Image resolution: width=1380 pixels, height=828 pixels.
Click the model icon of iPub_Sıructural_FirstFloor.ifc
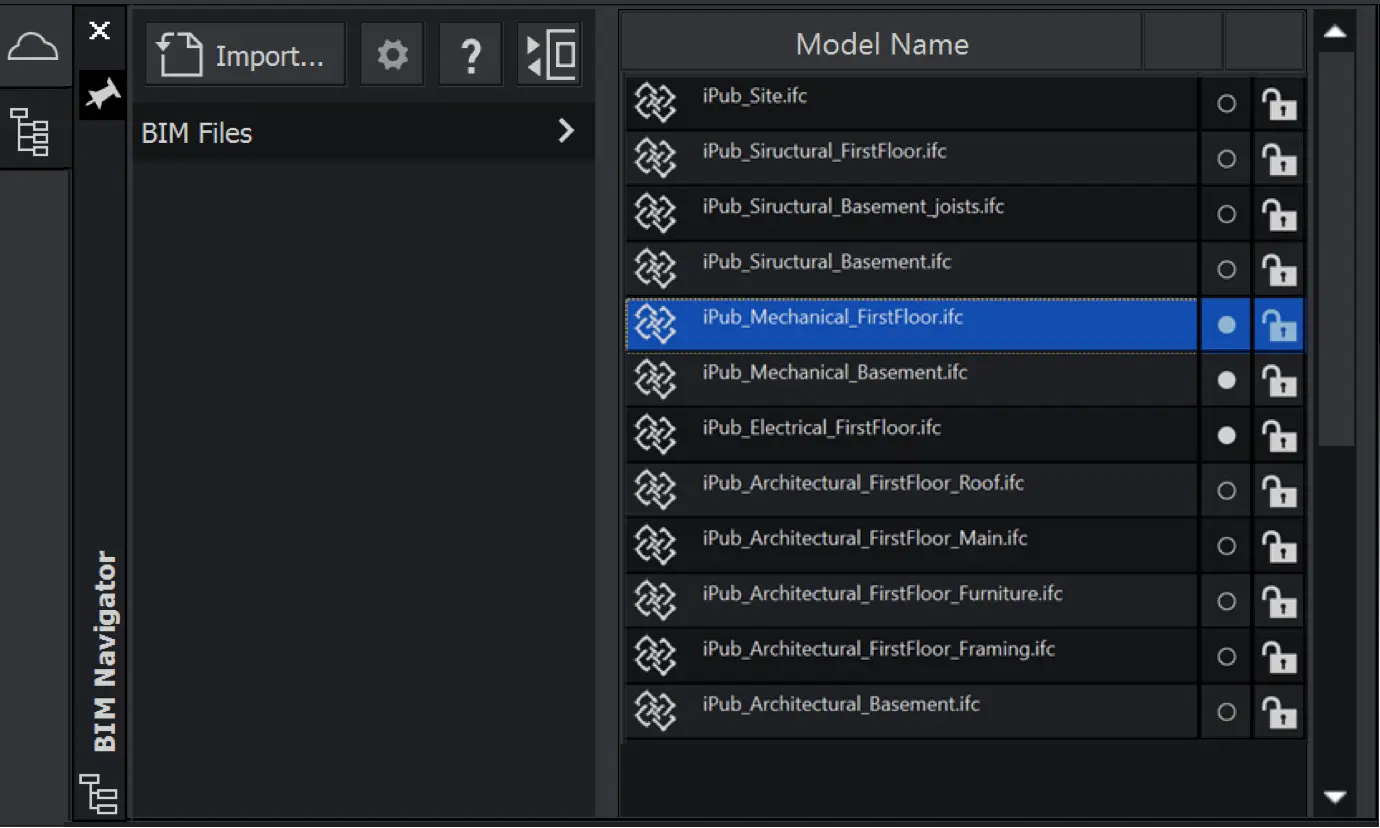tap(656, 158)
